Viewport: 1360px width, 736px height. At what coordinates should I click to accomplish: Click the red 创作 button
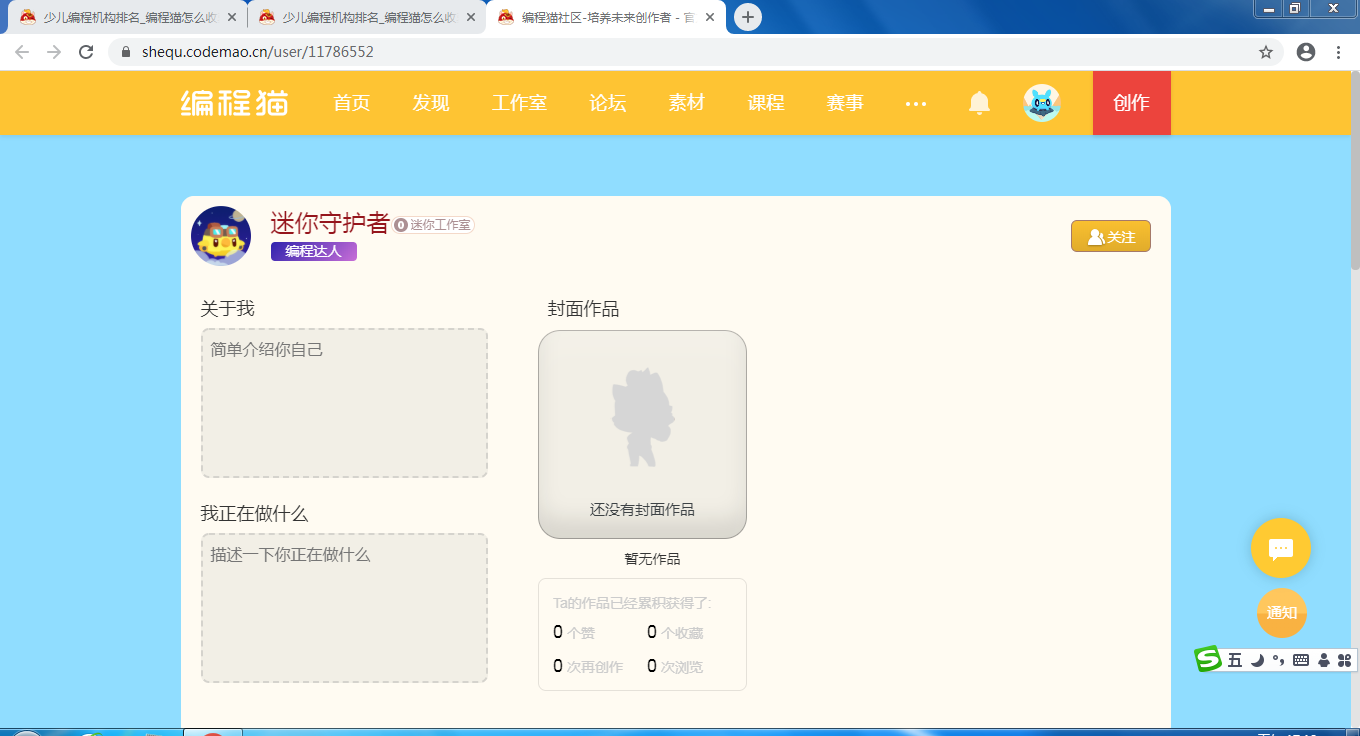tap(1132, 103)
